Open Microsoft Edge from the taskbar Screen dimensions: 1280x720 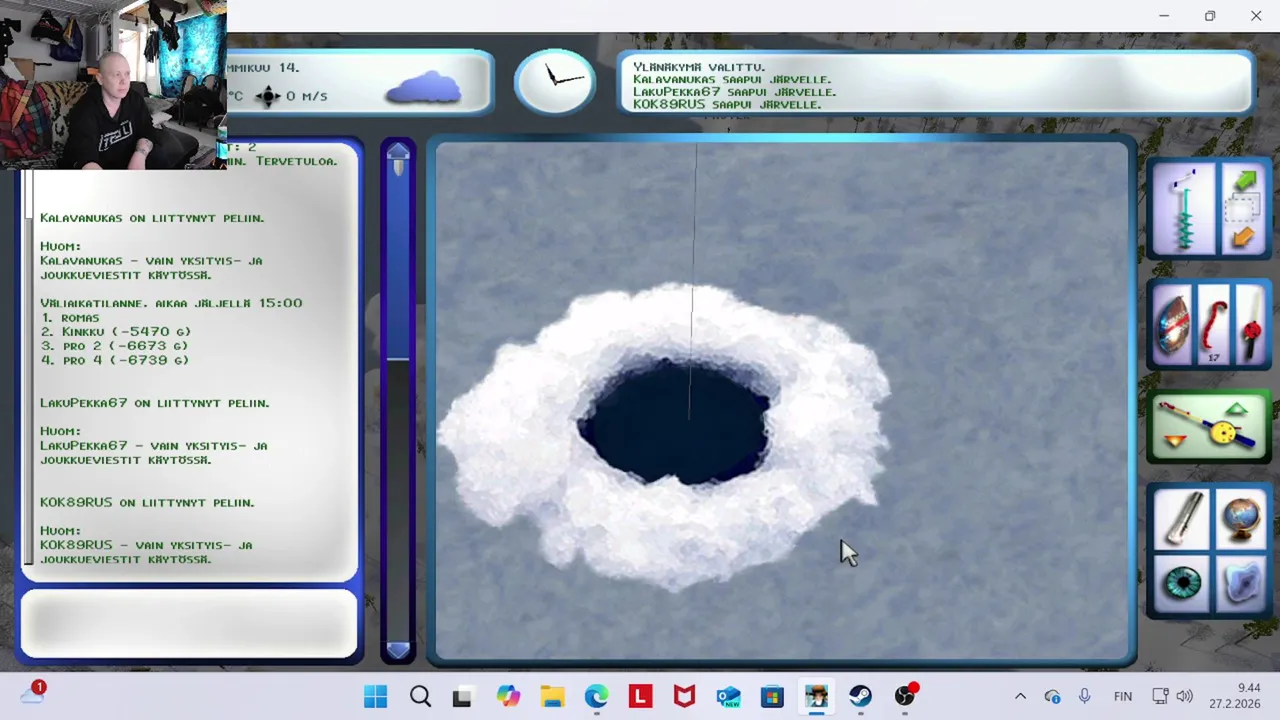tap(596, 696)
